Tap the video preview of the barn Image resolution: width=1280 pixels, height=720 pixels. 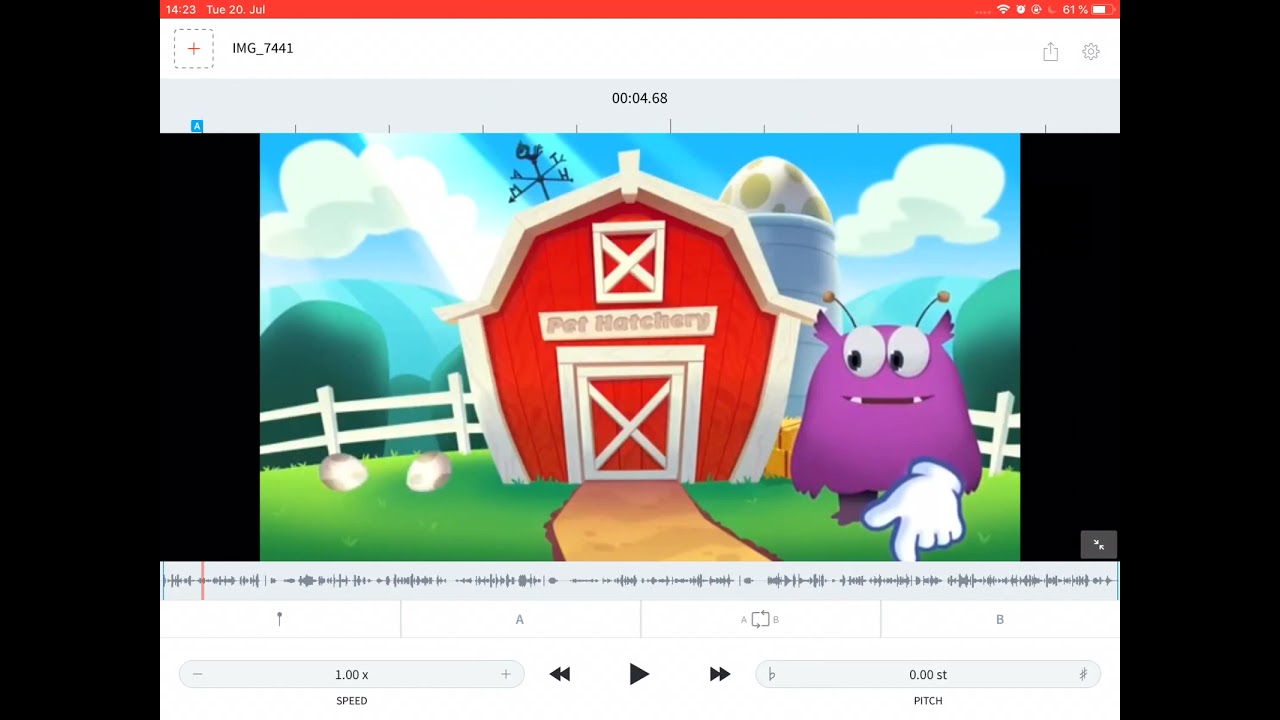640,347
